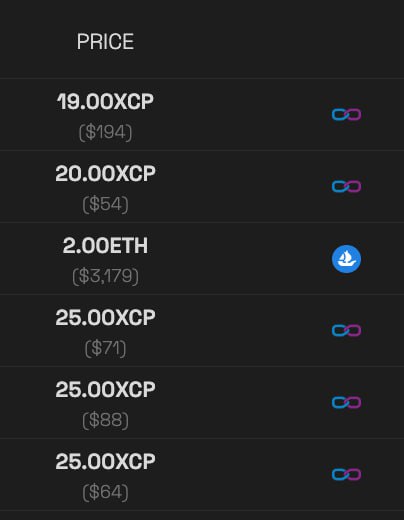Click the ($64) dollar value
The image size is (404, 520).
[x=105, y=492]
